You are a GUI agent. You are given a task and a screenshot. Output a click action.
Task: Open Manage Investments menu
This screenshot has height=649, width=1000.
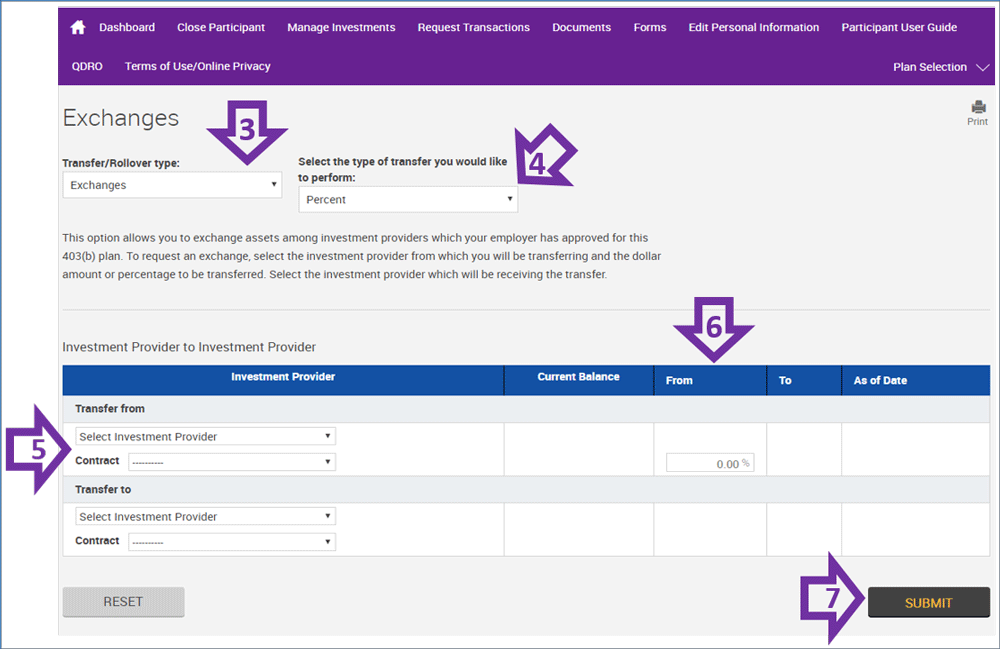[341, 28]
